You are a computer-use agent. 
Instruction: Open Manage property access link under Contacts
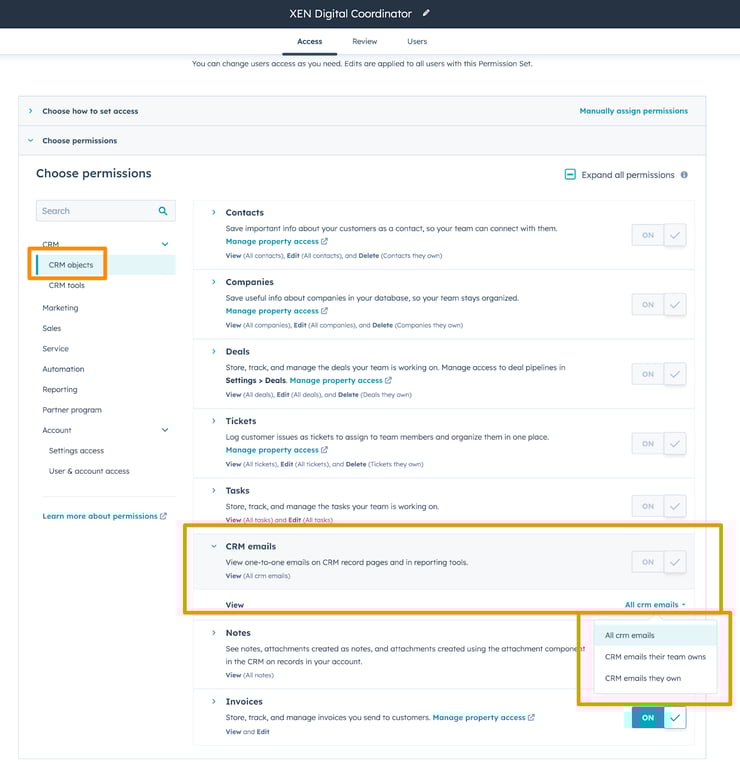pos(272,241)
